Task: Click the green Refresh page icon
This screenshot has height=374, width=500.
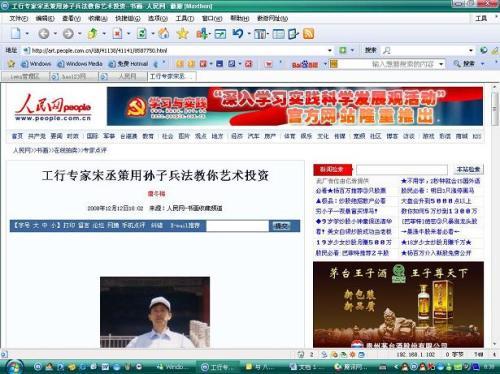Action: pos(142,34)
